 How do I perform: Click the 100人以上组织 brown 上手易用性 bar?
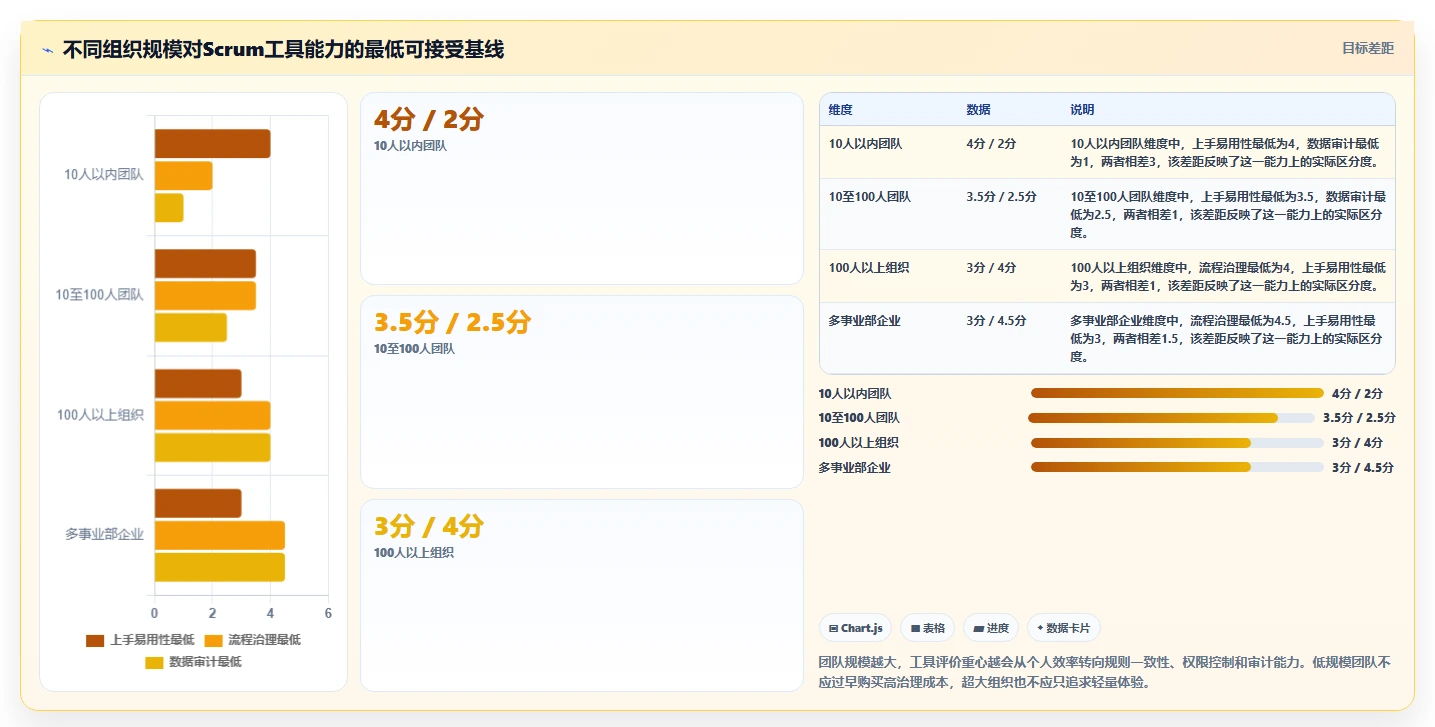(198, 384)
